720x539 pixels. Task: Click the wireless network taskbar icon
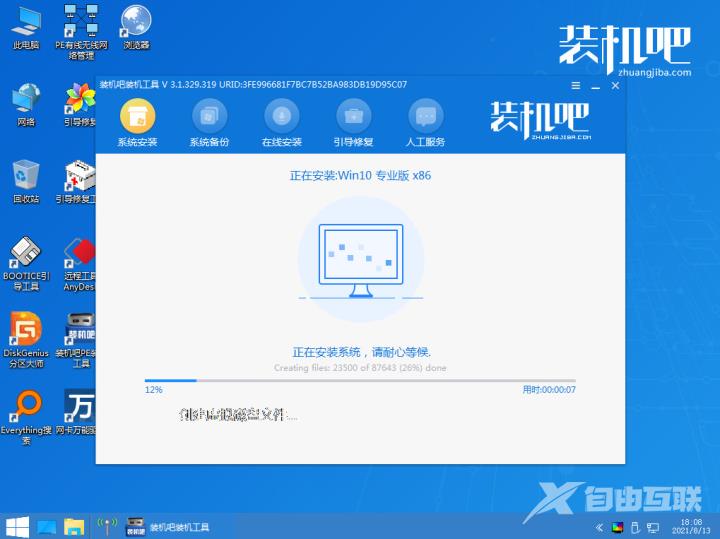pyautogui.click(x=107, y=526)
